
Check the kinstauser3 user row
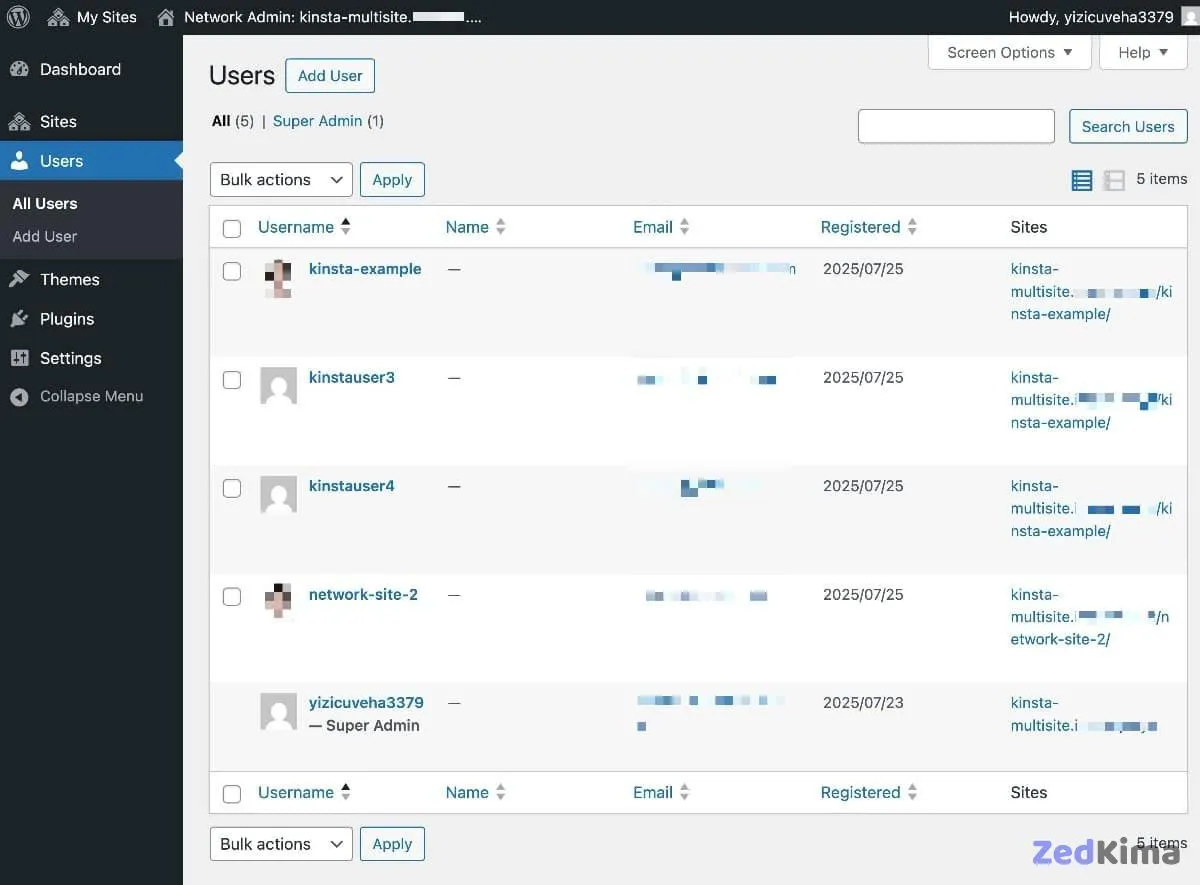click(x=231, y=380)
